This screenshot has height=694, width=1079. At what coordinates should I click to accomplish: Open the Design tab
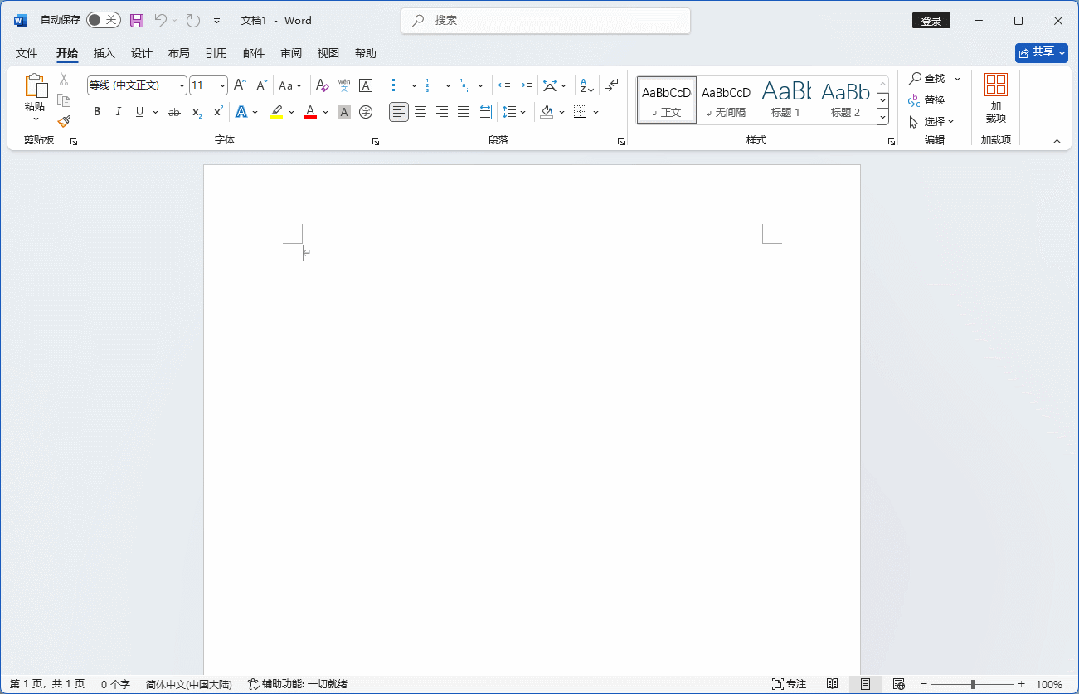142,53
